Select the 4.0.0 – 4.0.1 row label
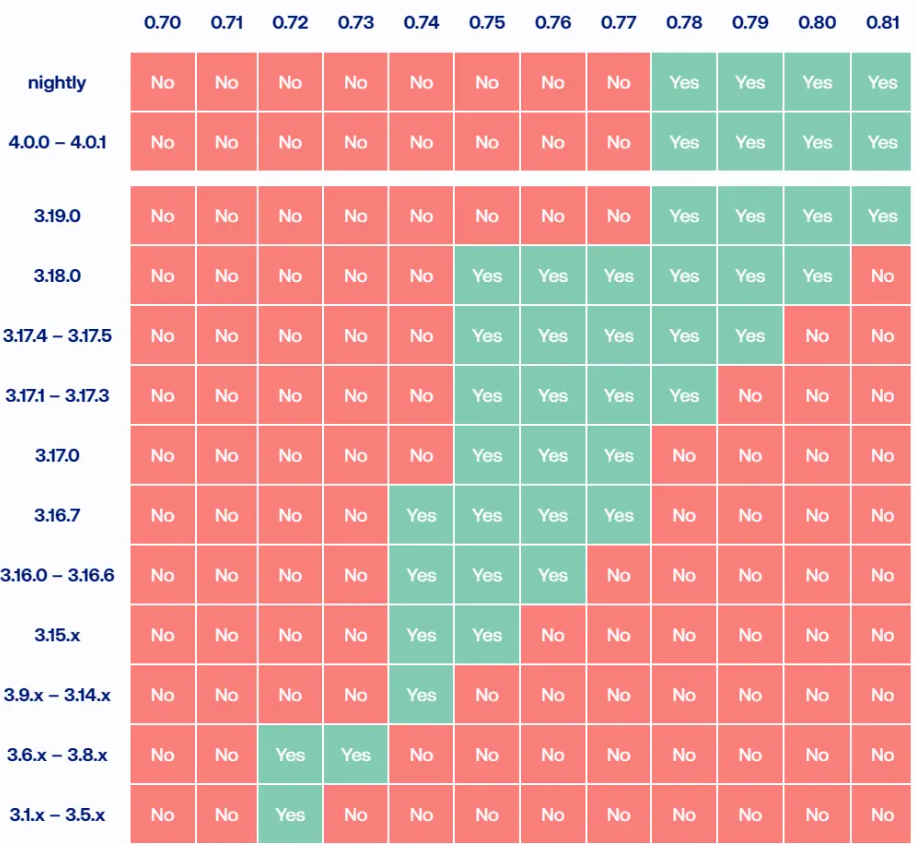This screenshot has height=844, width=915. point(57,142)
